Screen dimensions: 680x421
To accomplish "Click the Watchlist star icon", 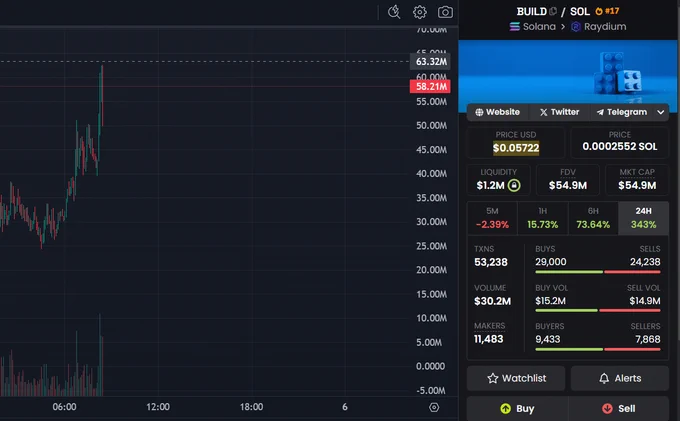I will tap(493, 378).
